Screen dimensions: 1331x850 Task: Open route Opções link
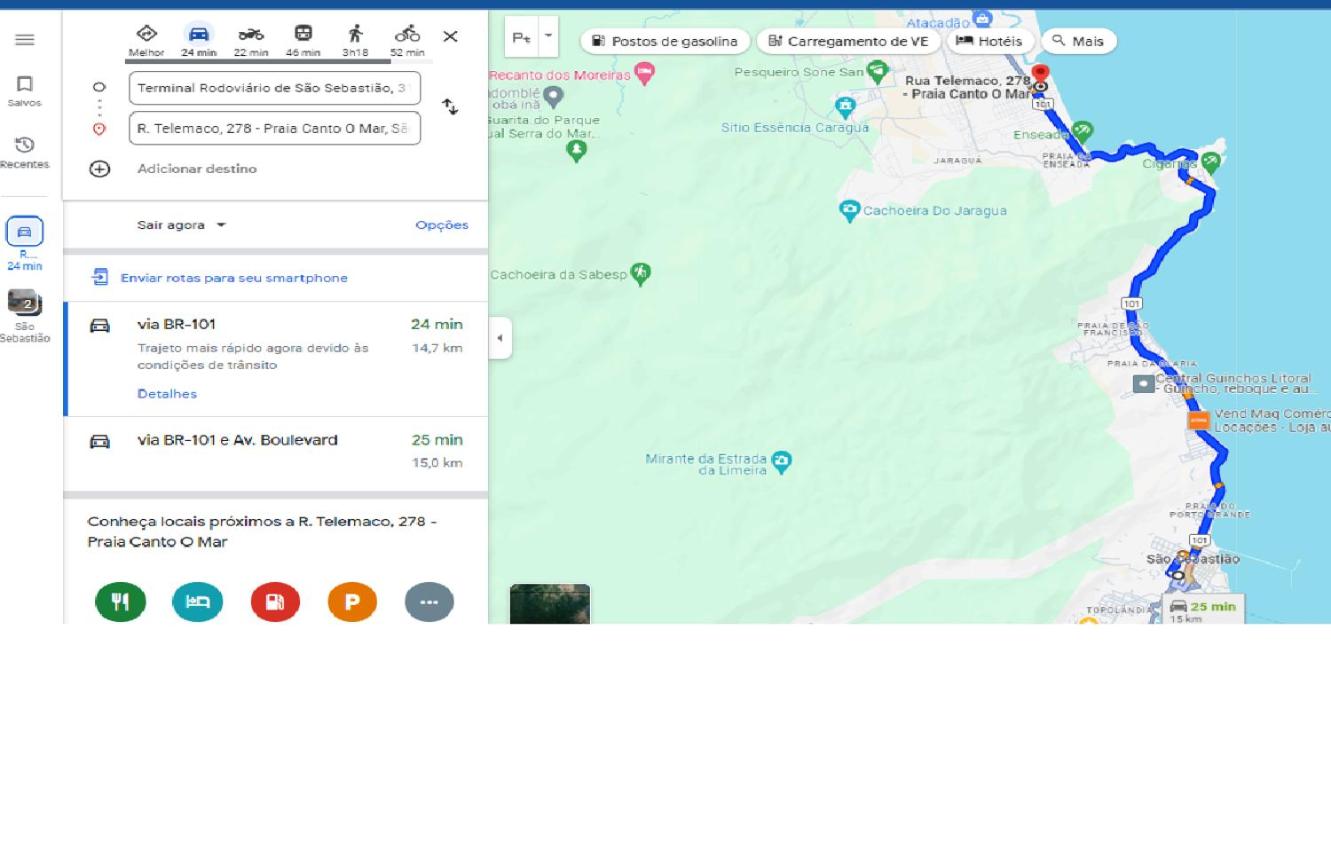[x=442, y=225]
